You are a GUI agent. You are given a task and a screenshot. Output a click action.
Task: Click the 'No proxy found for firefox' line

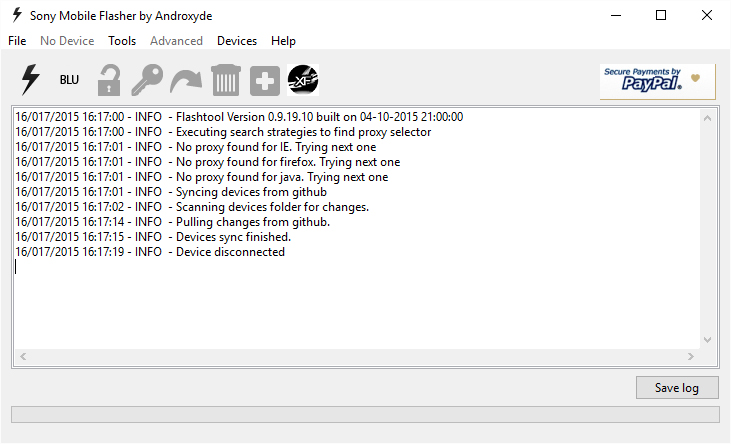(207, 162)
